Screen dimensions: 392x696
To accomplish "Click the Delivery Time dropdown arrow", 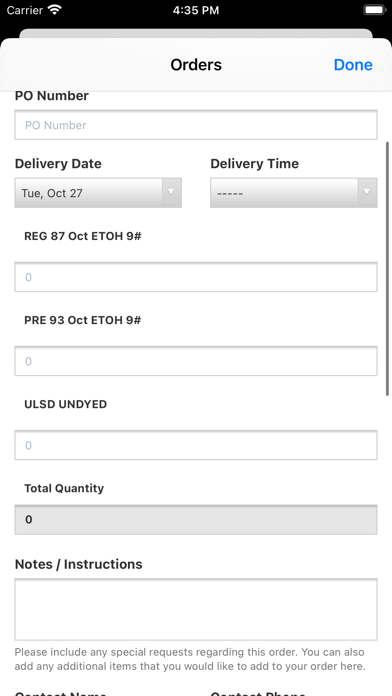I will [x=367, y=192].
